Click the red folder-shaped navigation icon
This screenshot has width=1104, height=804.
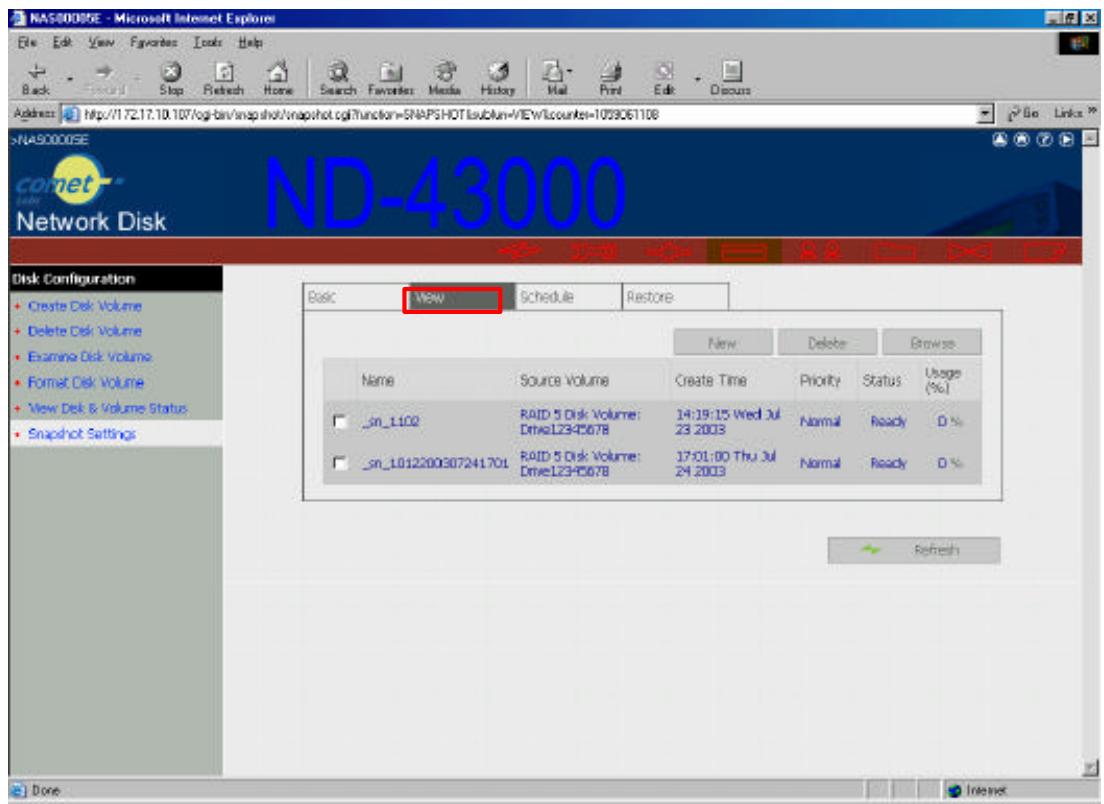tap(896, 251)
